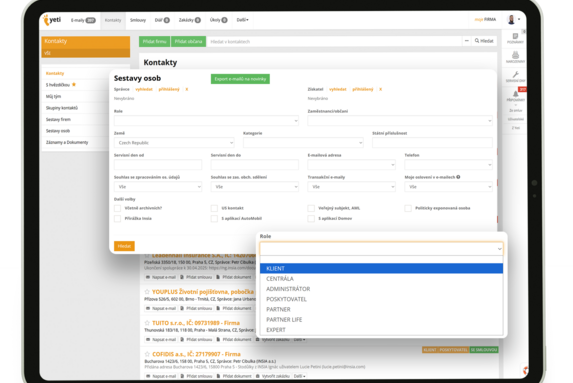Click the star beside S hvězdičkou
Screen dimensions: 573x383
click(x=74, y=84)
